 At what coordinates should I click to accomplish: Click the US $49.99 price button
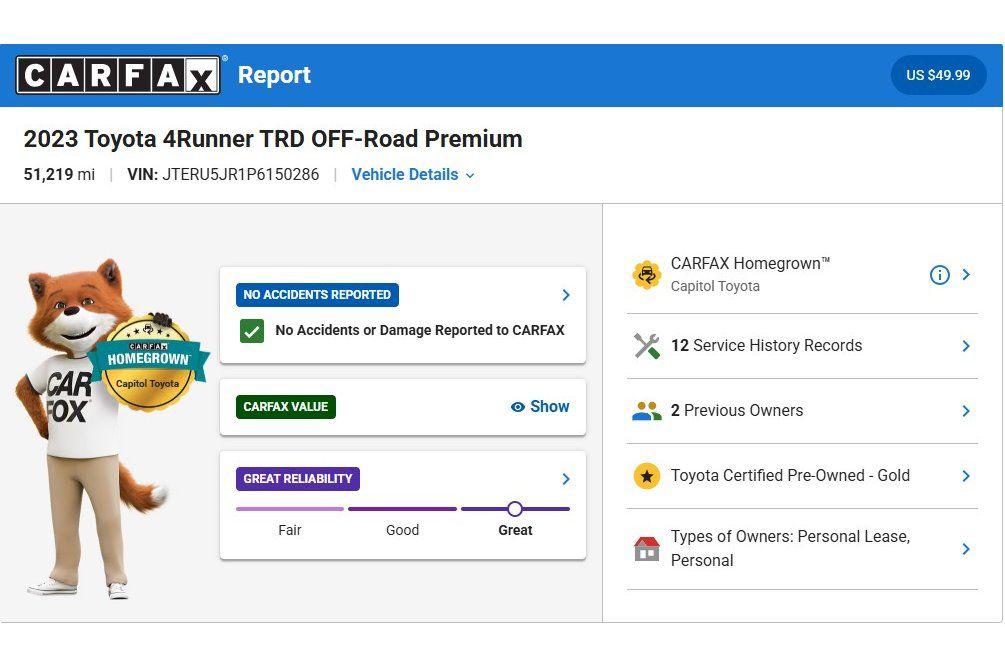click(x=938, y=75)
